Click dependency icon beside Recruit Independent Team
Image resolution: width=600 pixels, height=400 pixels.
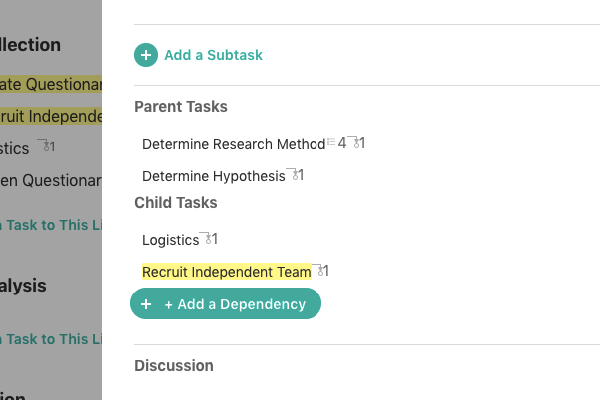tap(320, 271)
